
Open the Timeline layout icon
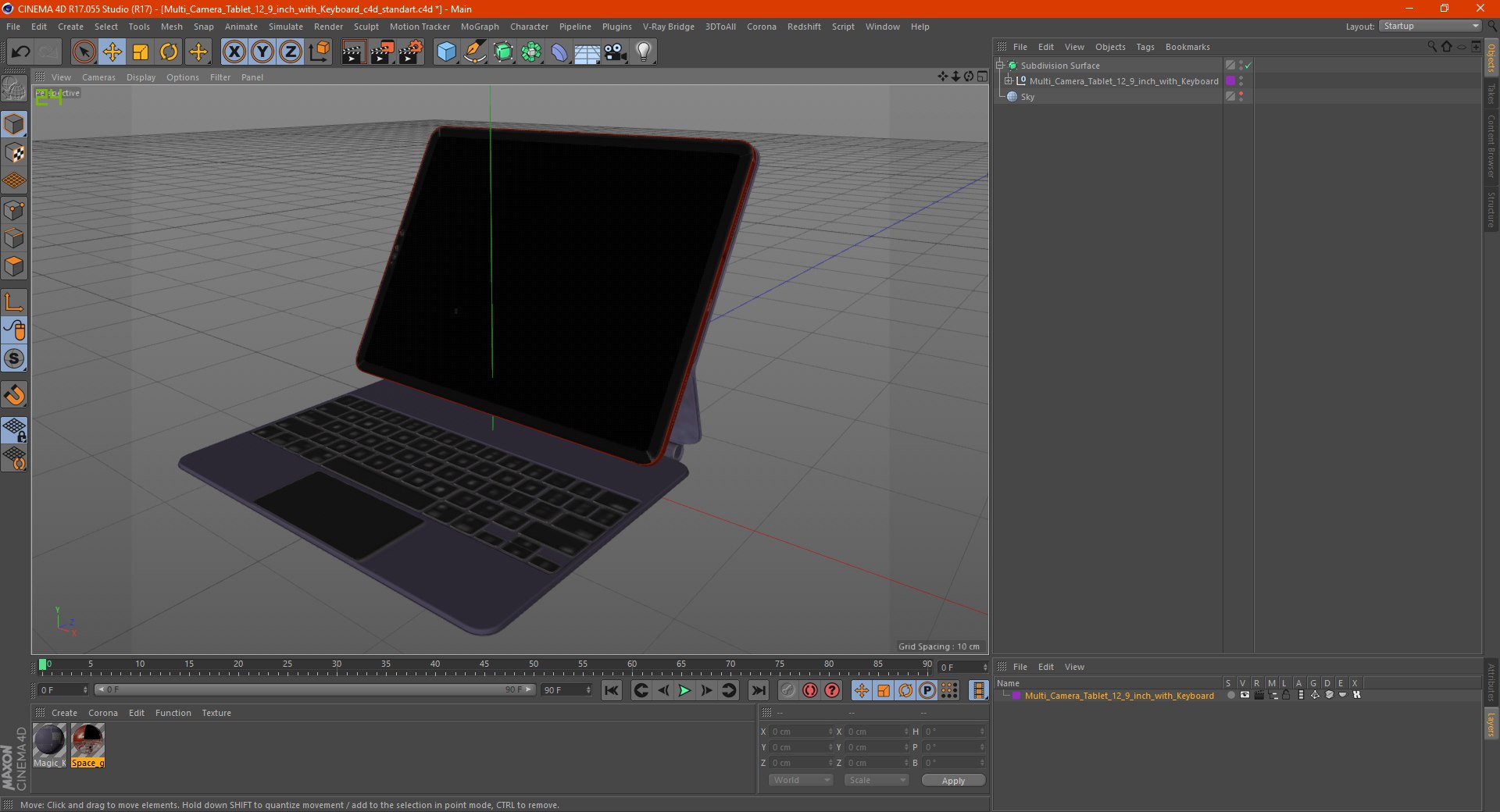coord(978,690)
